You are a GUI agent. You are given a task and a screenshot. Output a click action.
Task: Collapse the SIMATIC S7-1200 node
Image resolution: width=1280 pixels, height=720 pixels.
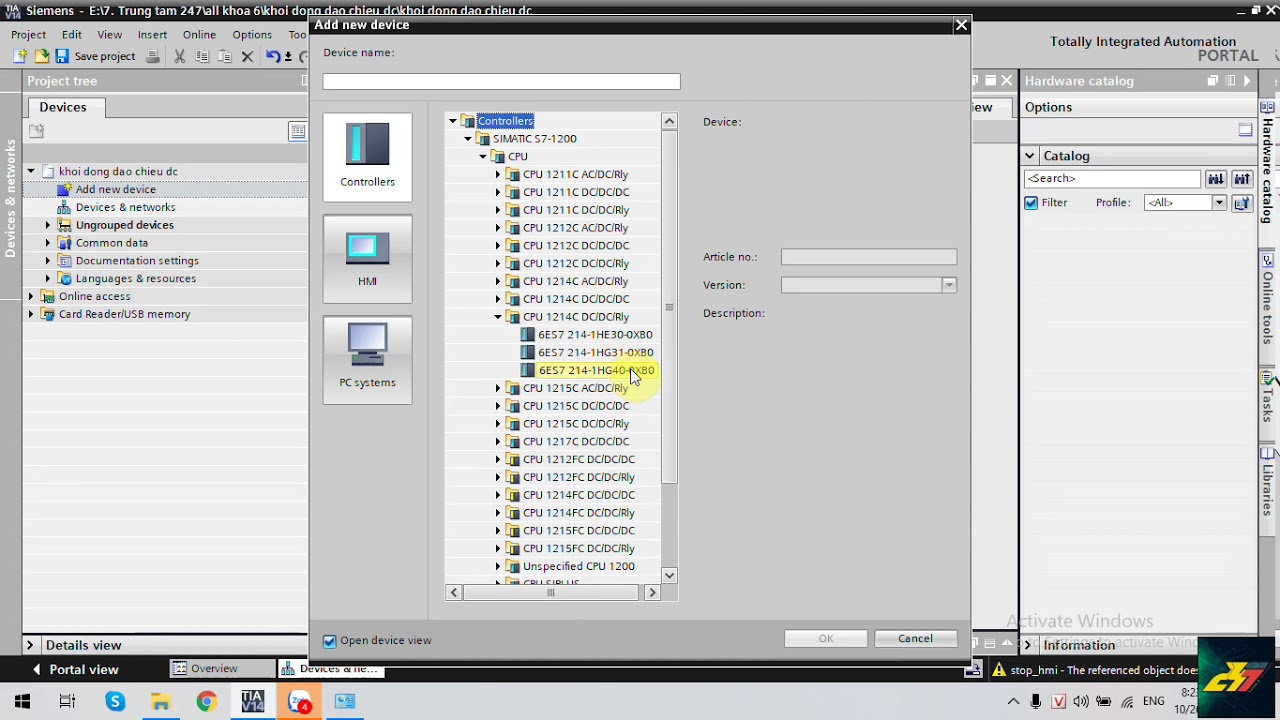pyautogui.click(x=468, y=139)
